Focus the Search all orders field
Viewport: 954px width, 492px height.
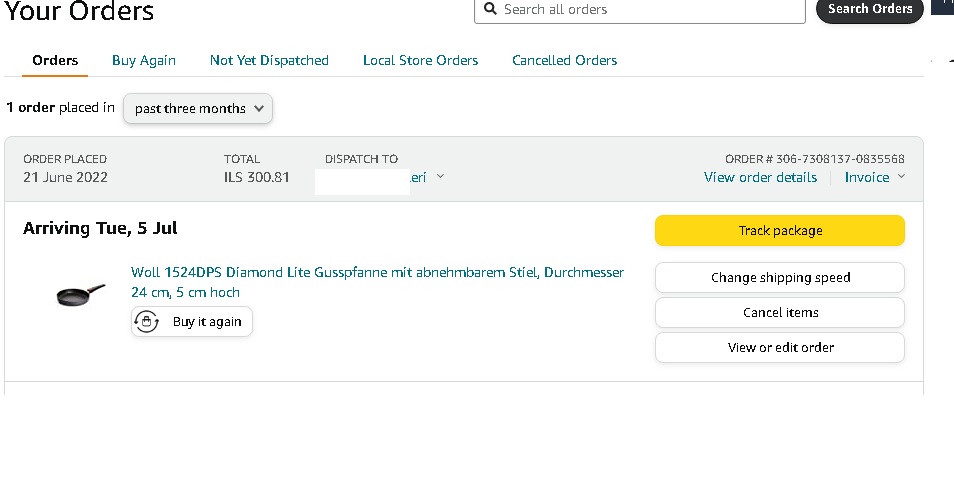(x=650, y=9)
